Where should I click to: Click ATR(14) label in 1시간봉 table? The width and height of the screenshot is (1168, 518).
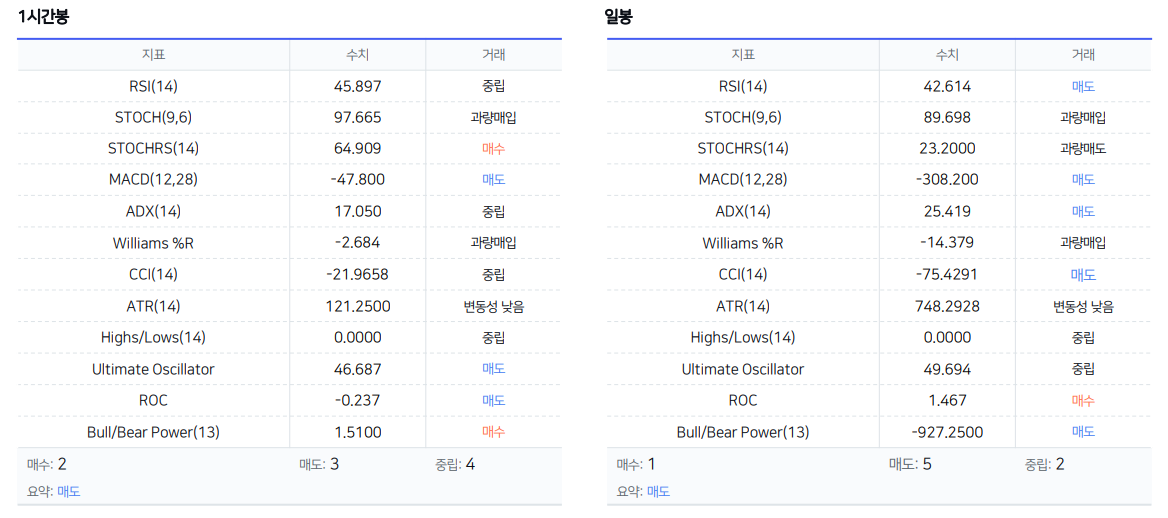point(153,306)
